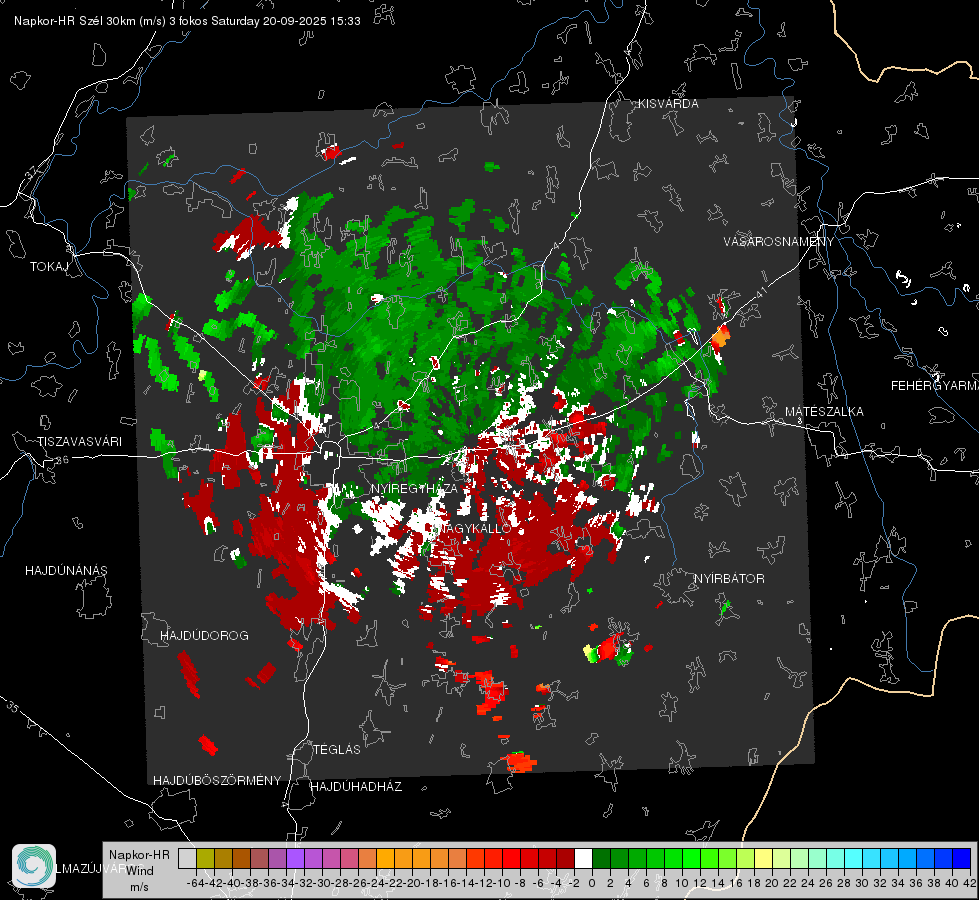Viewport: 979px width, 900px height.
Task: Click the FEHÉRGYARMAT label at right edge
Action: [935, 386]
